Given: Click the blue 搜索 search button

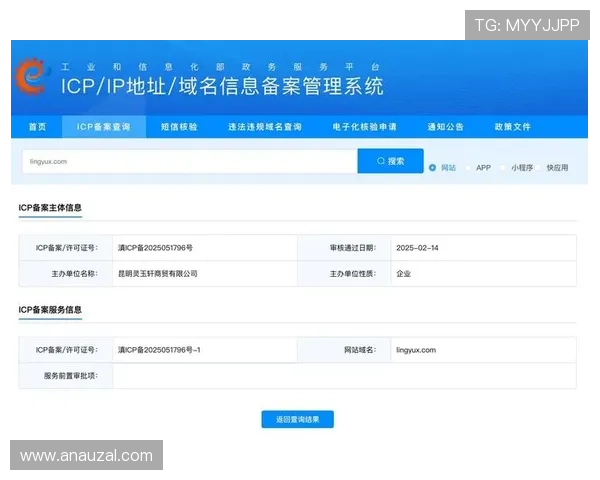Looking at the screenshot, I should (x=390, y=161).
